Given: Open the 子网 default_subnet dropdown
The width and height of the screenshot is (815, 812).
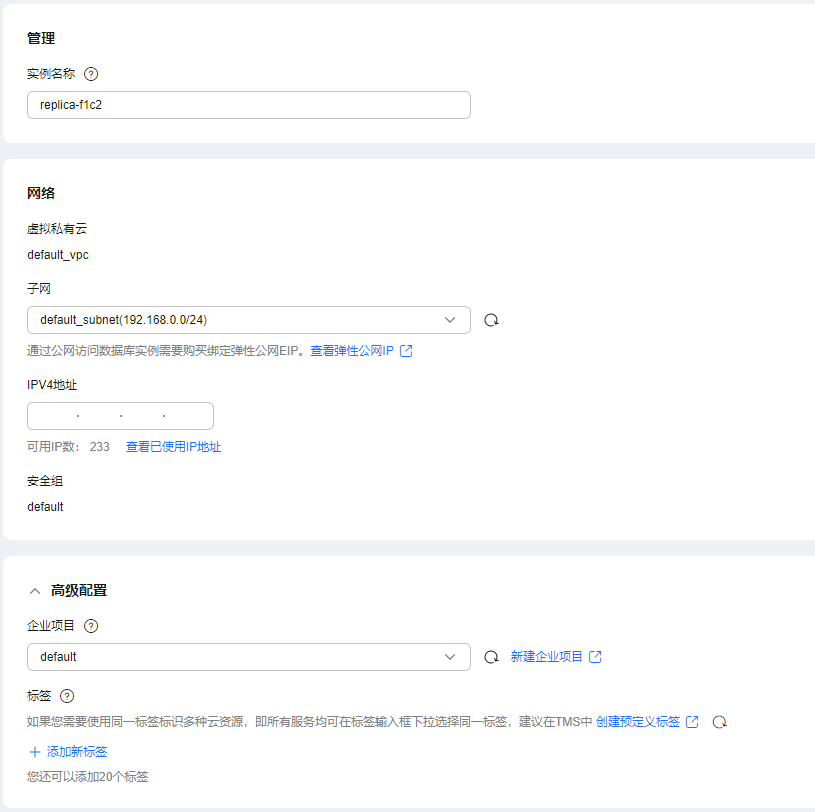Looking at the screenshot, I should tap(248, 320).
